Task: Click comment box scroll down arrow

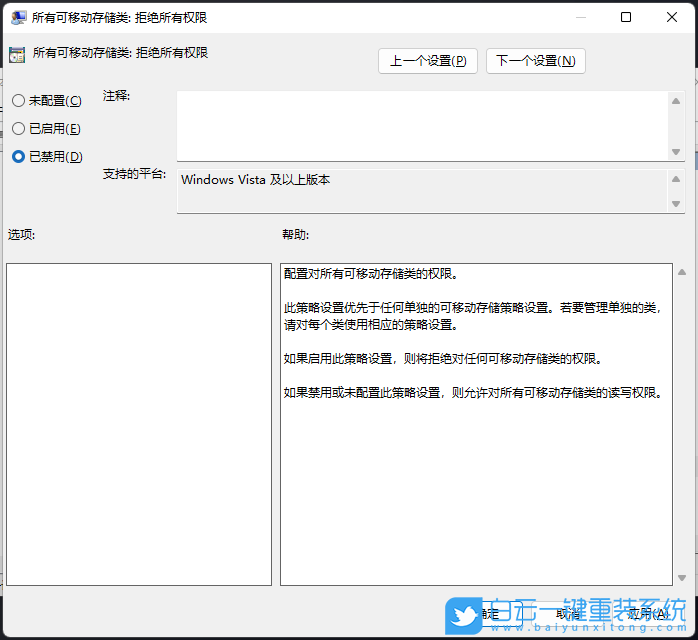Action: (676, 152)
